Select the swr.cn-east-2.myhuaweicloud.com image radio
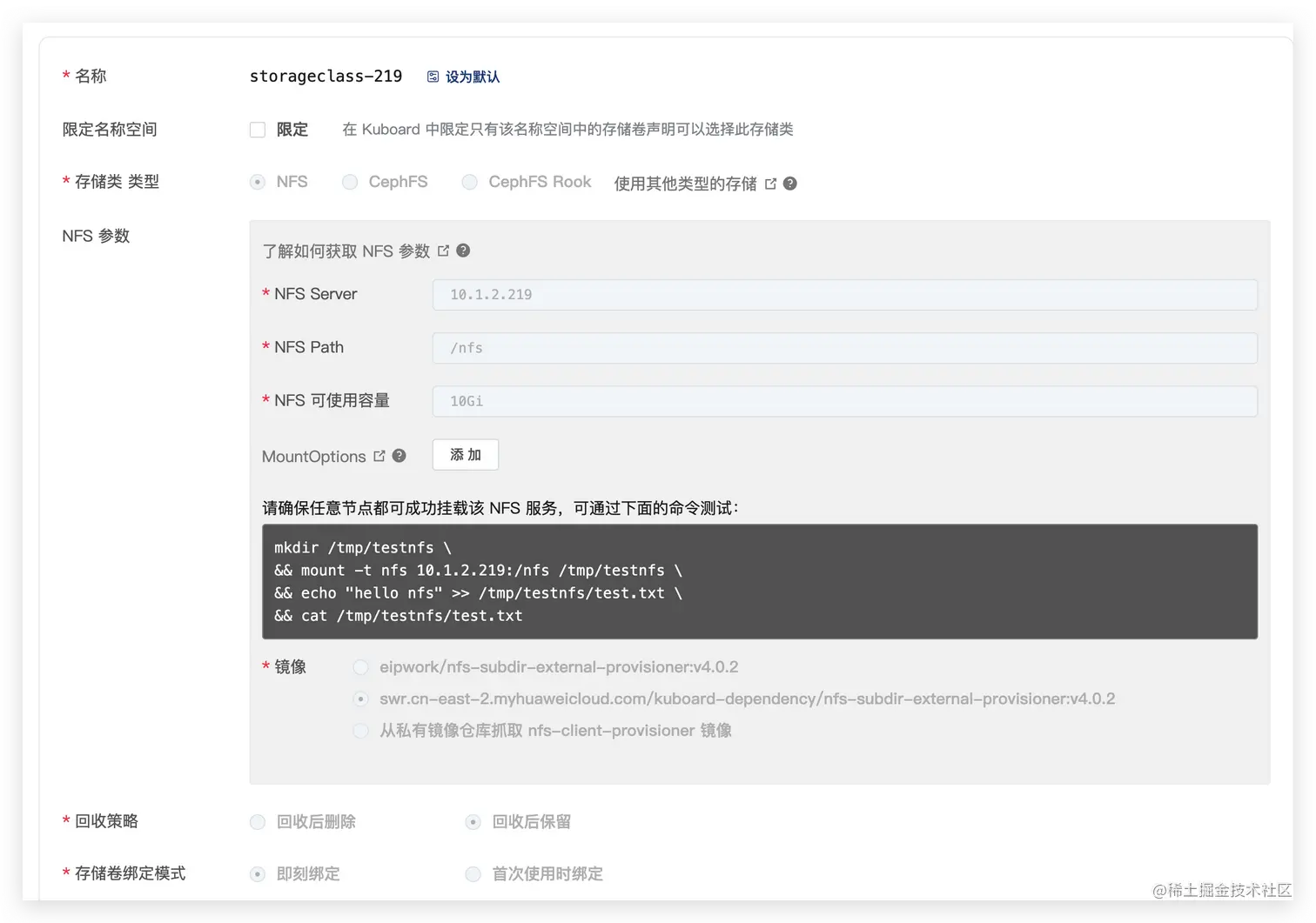 point(360,699)
